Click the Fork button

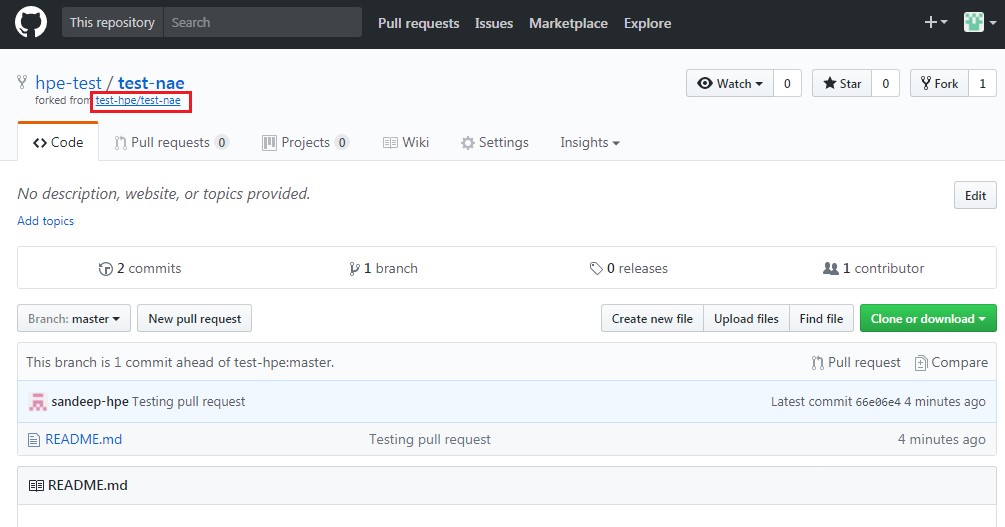(x=939, y=83)
